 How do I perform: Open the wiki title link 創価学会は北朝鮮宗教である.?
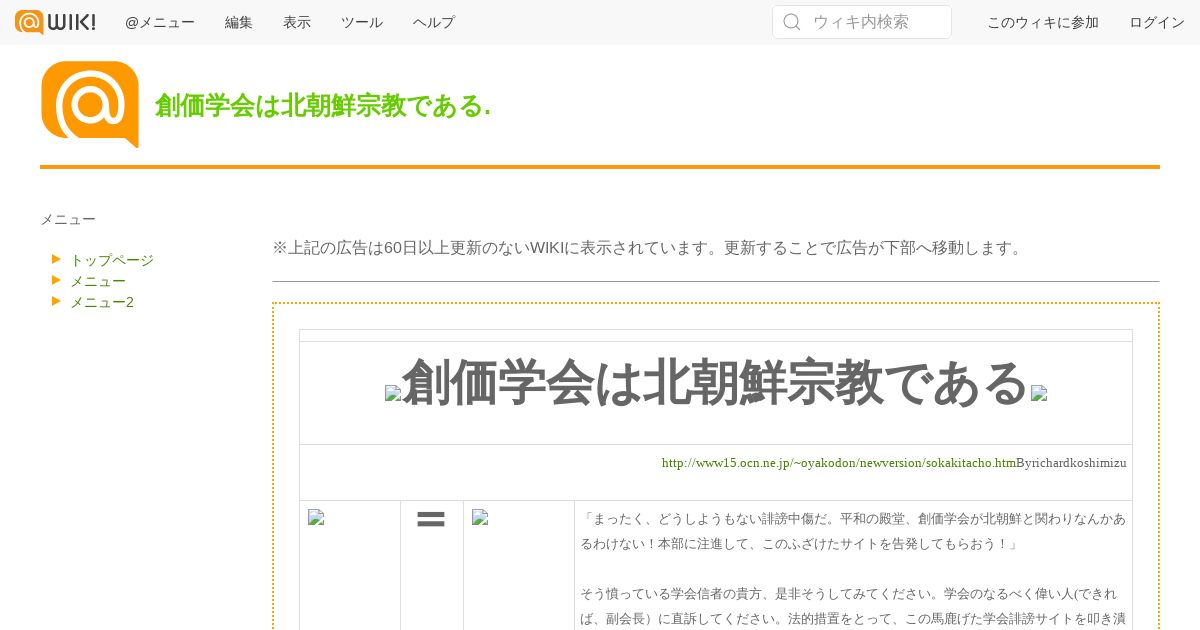pyautogui.click(x=322, y=106)
